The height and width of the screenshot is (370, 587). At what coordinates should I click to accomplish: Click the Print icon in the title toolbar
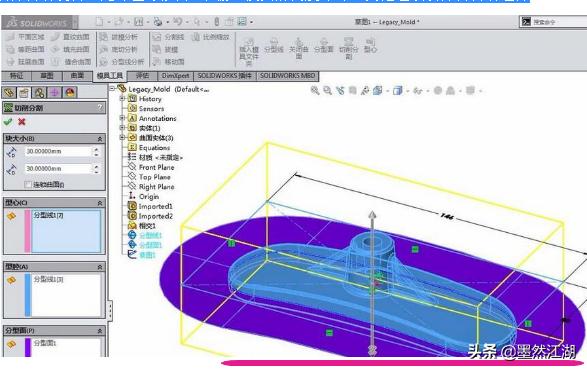158,22
